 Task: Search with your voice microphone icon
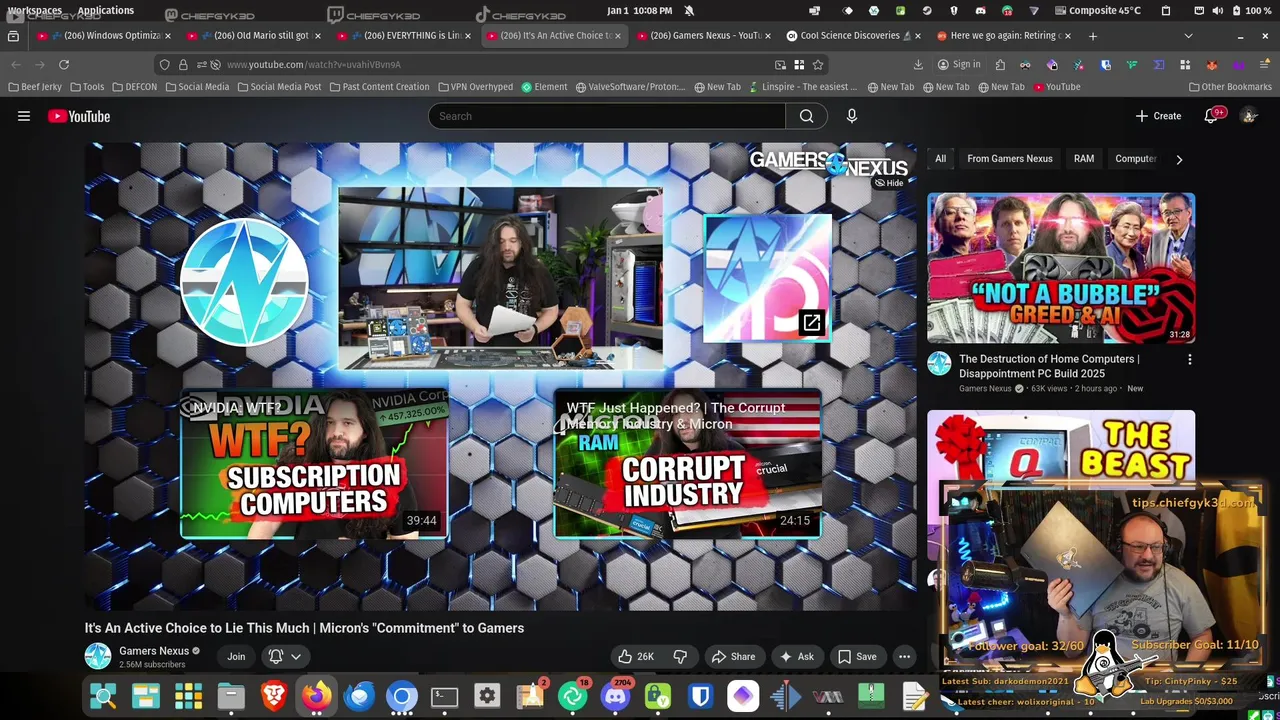point(852,116)
